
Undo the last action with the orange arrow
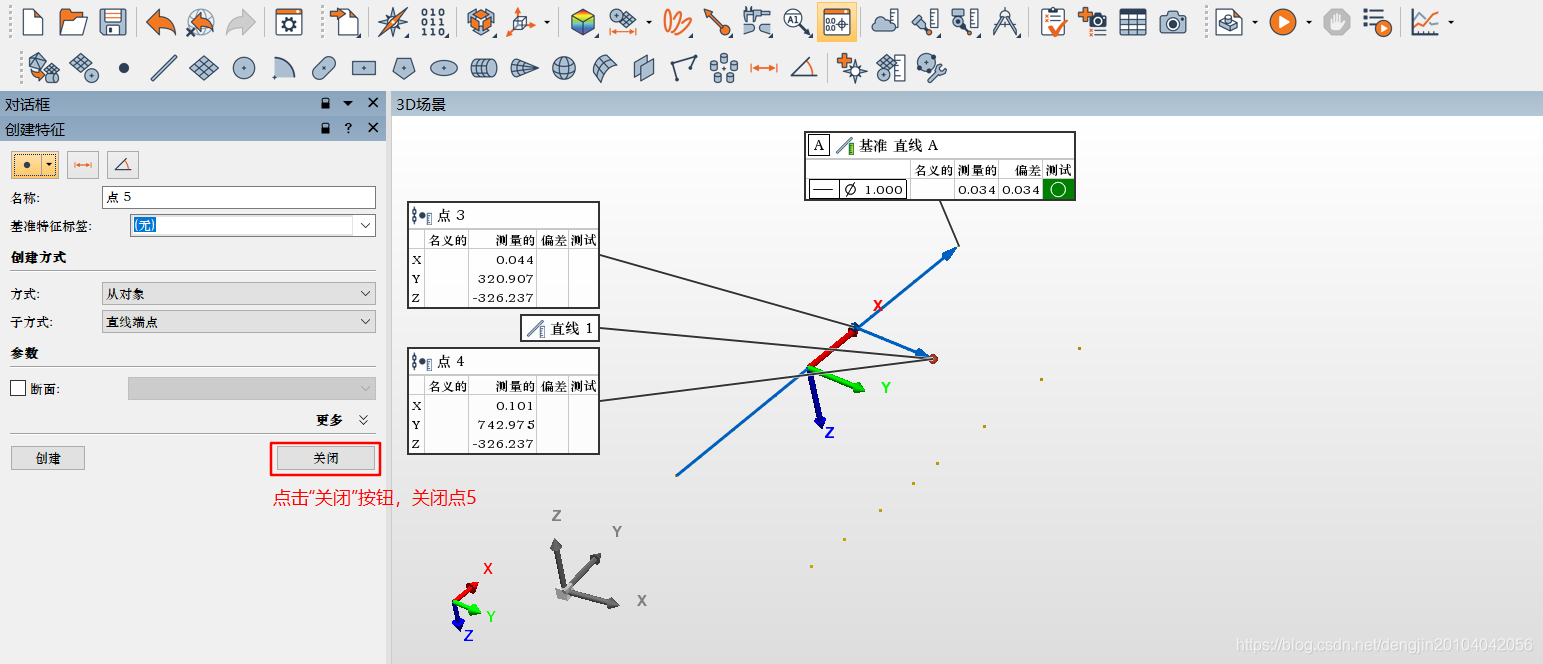click(160, 21)
